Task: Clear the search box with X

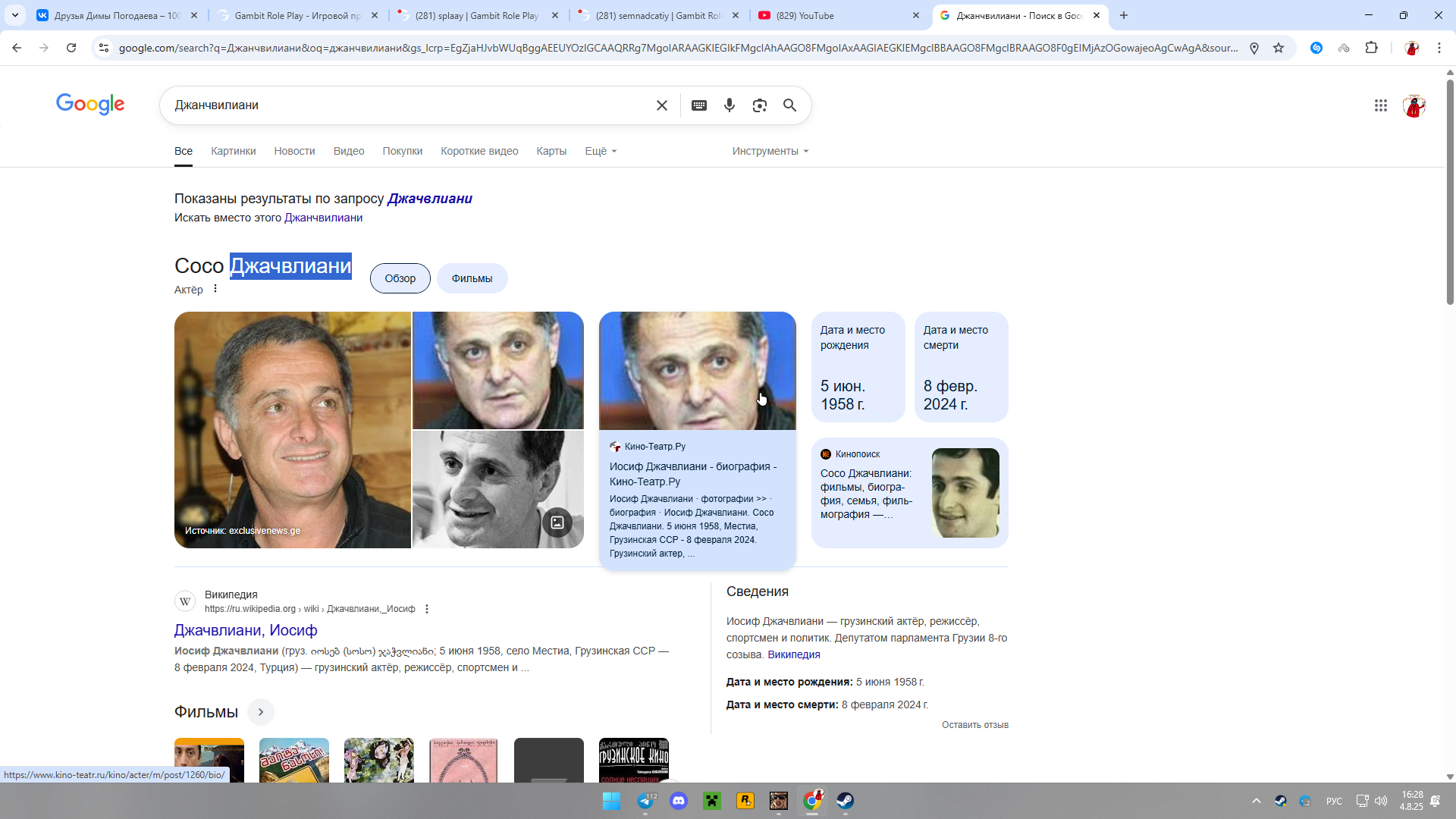Action: tap(662, 105)
